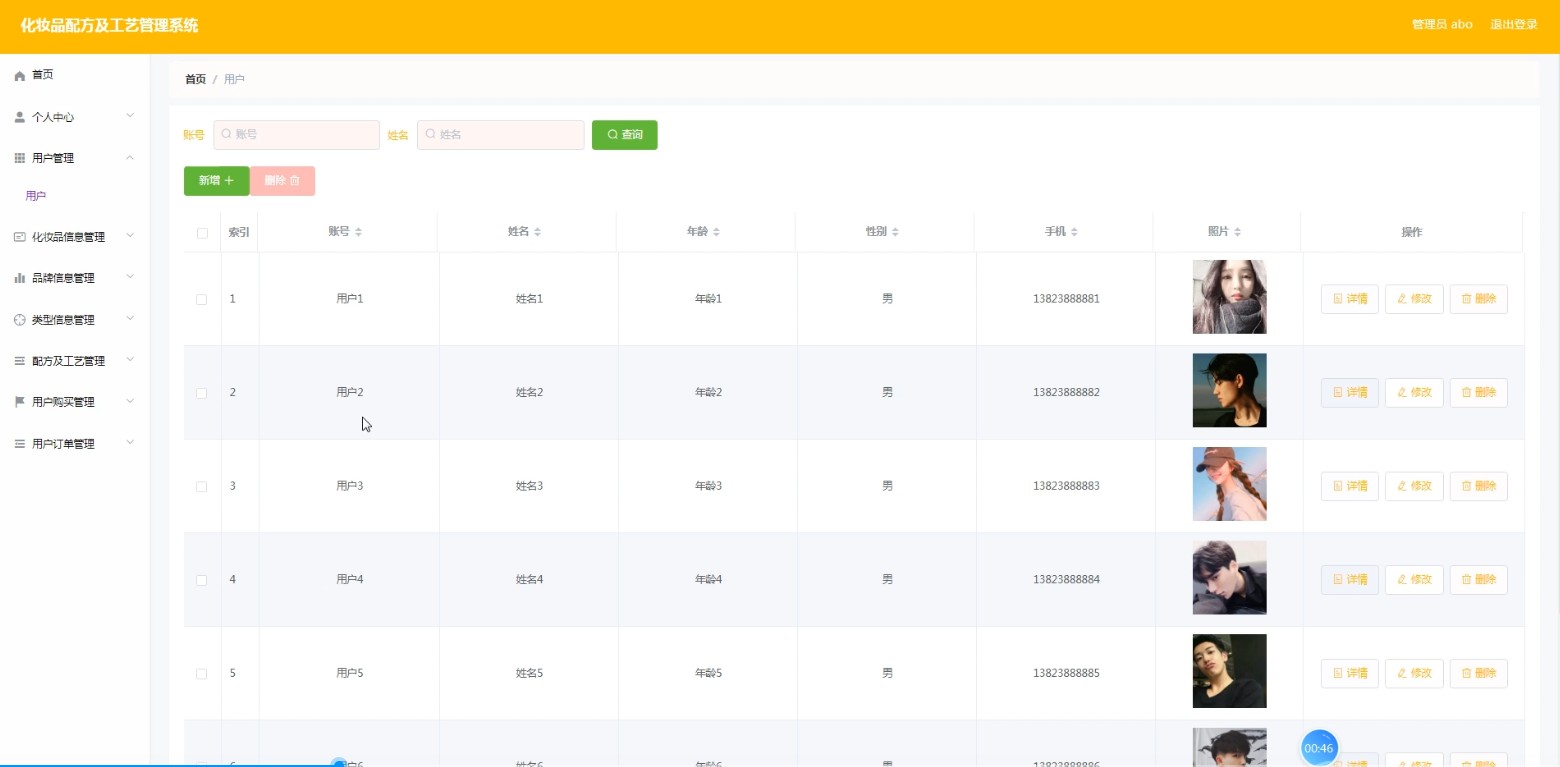Check the checkbox for row 1 用户1

(202, 299)
